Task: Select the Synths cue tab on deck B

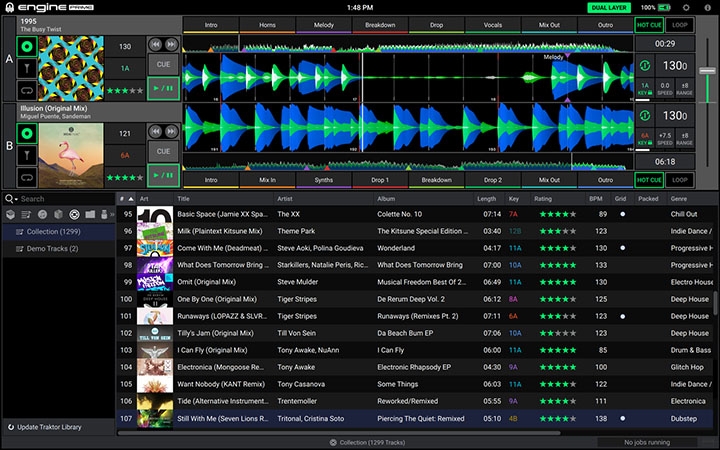Action: [324, 180]
